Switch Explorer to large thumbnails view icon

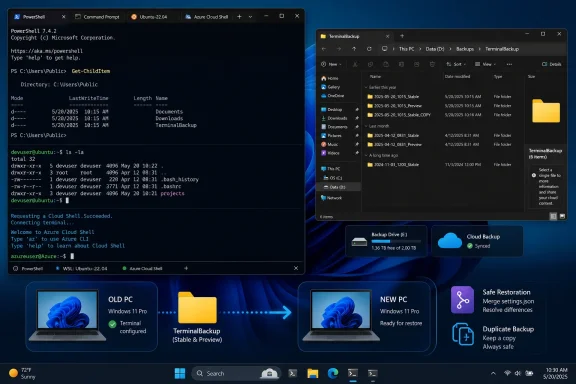[562, 216]
